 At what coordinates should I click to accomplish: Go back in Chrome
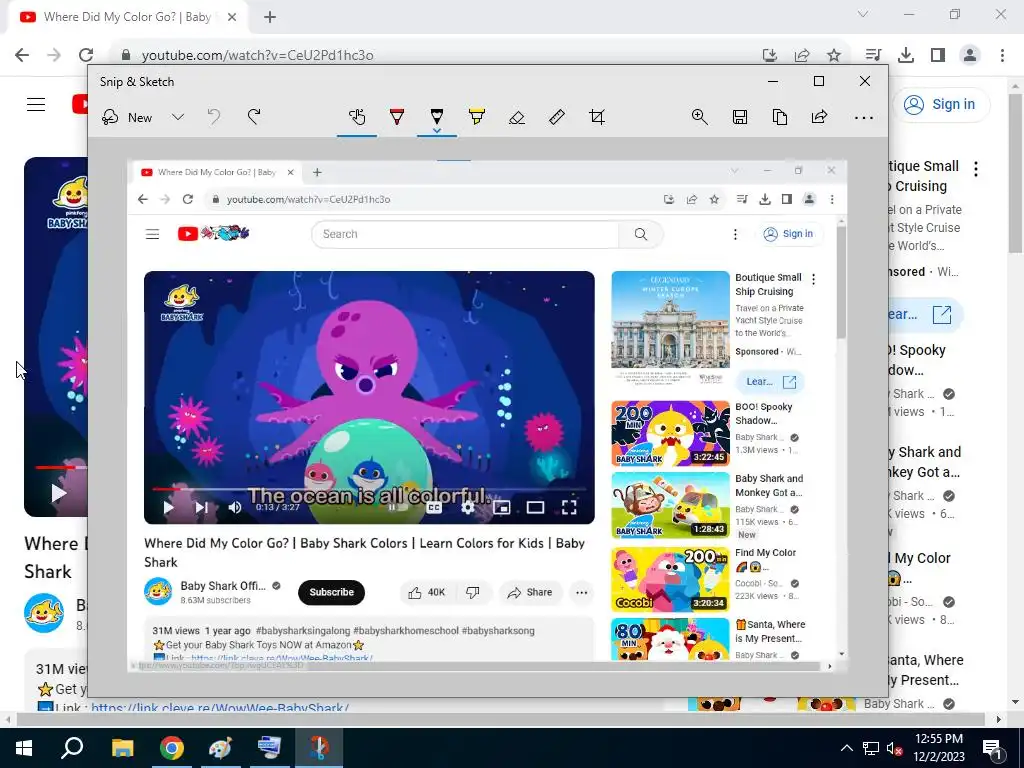coord(22,55)
